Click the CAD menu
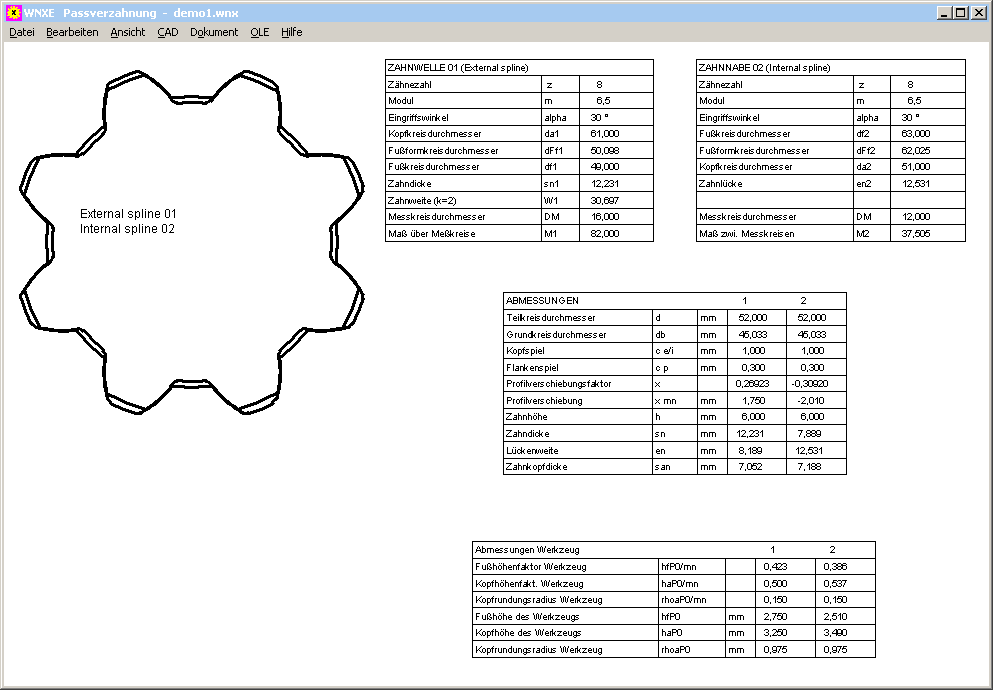 [168, 32]
